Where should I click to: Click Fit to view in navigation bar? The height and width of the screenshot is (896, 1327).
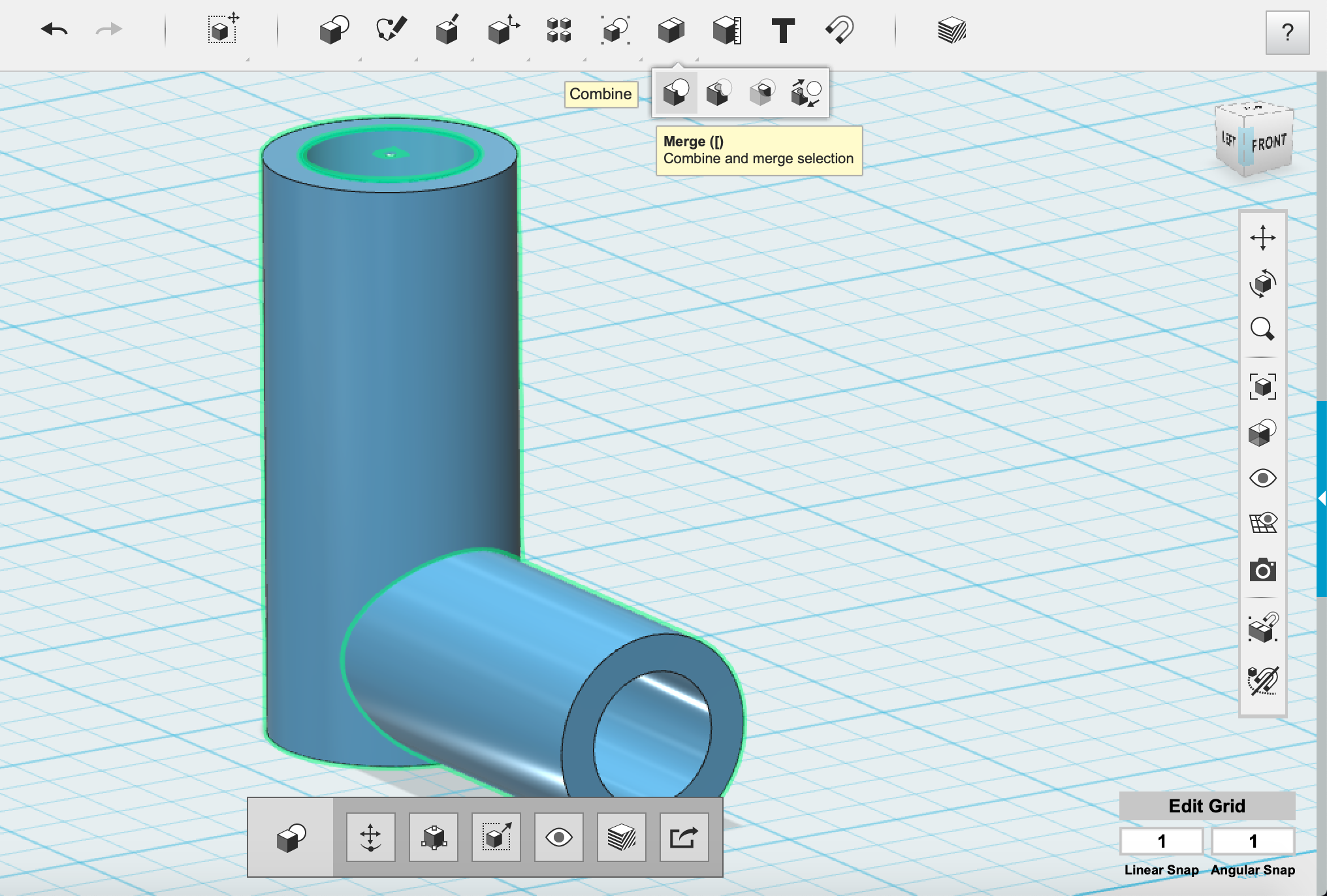(1262, 387)
